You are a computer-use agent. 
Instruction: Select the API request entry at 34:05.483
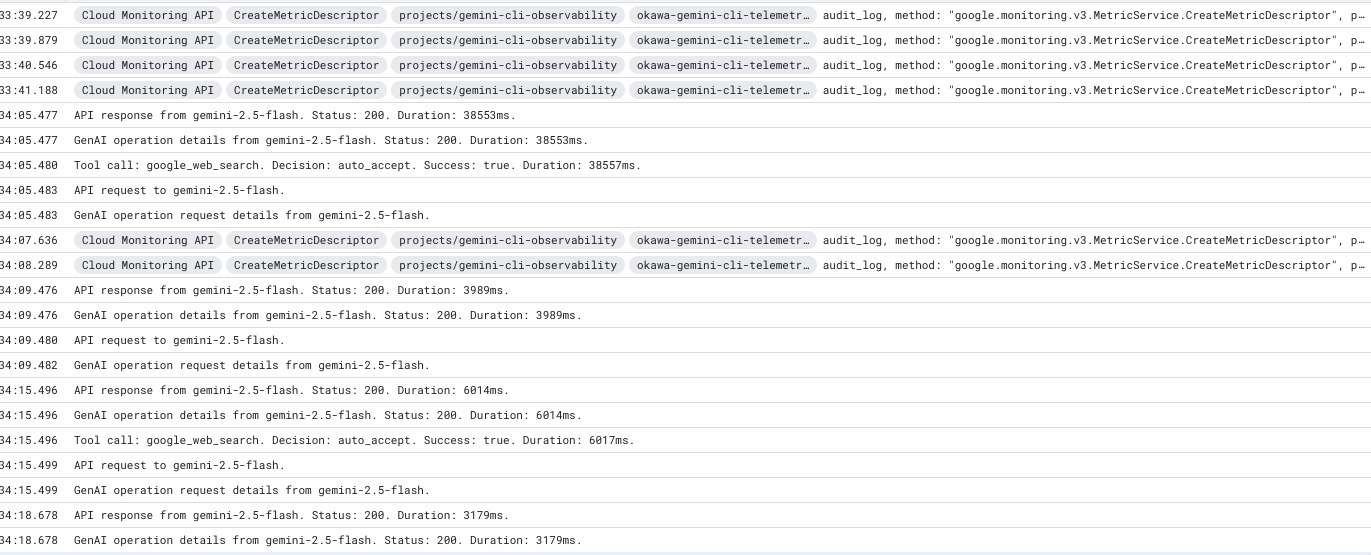pos(179,190)
